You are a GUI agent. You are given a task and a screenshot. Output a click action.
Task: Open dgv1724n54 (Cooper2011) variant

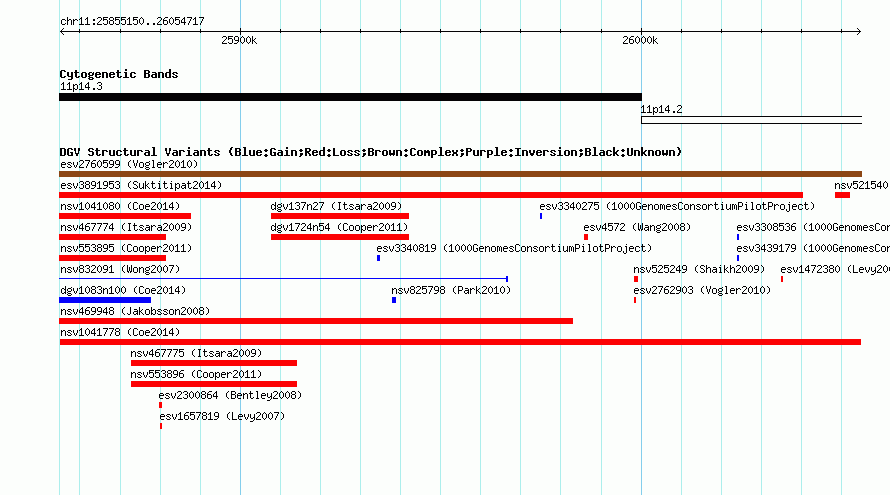pos(339,228)
